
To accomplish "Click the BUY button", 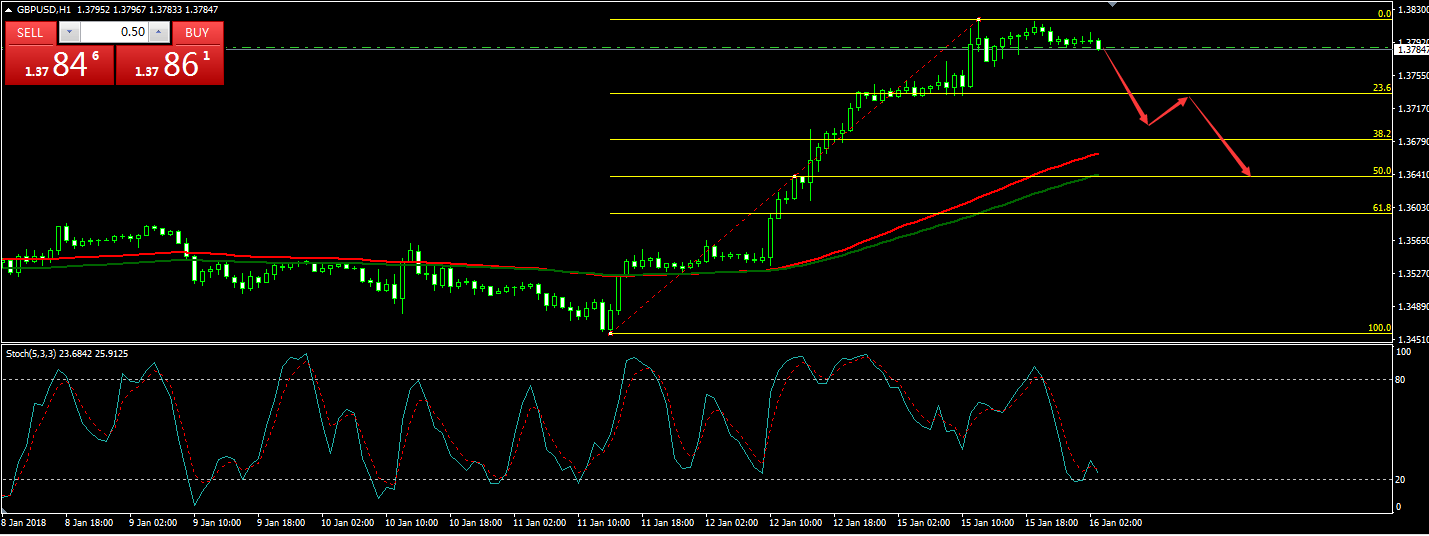I will click(x=198, y=32).
